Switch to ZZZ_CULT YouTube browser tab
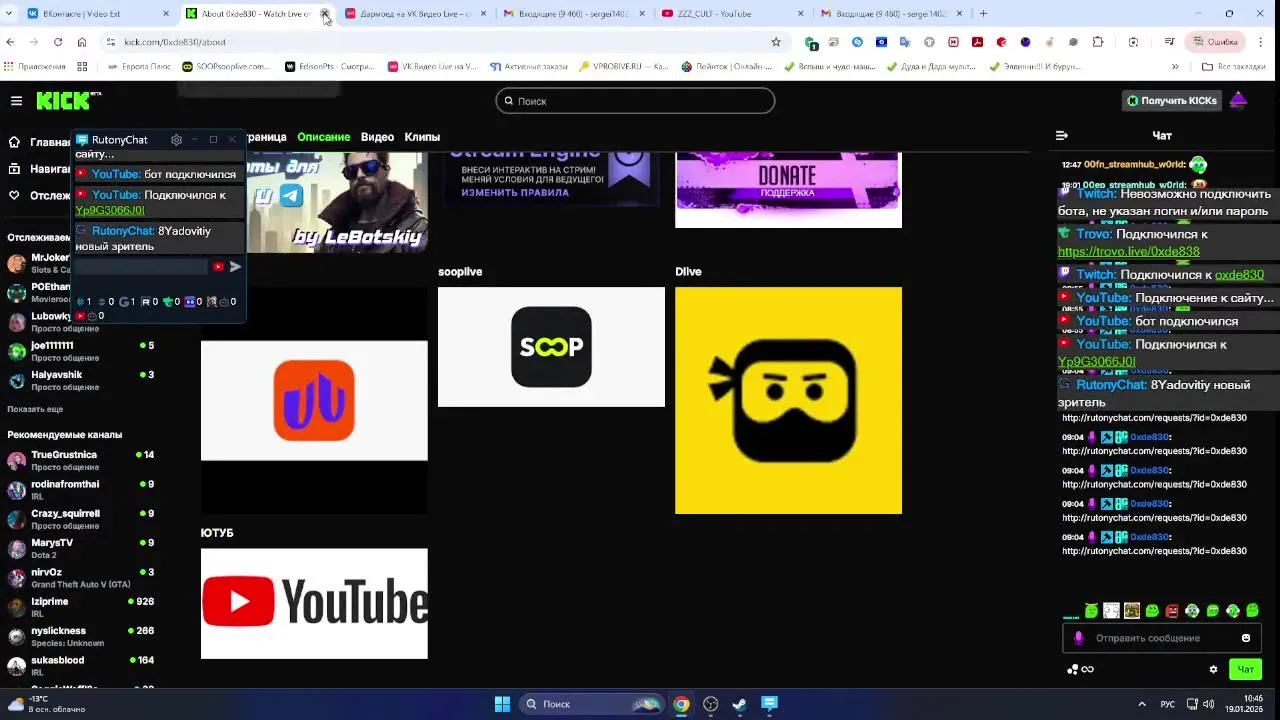The width and height of the screenshot is (1280, 720). coord(730,14)
